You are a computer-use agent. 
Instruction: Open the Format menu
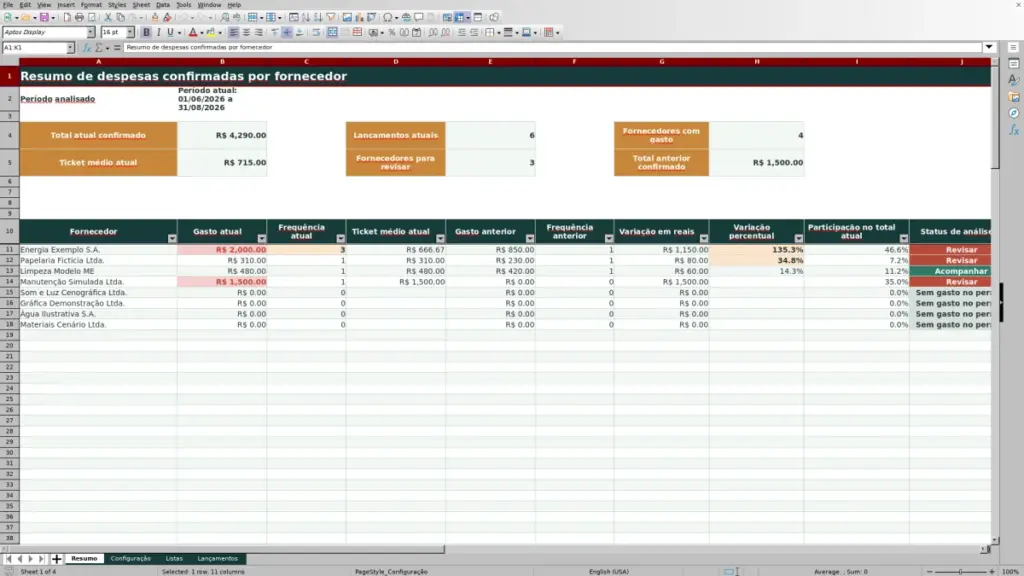[x=91, y=5]
